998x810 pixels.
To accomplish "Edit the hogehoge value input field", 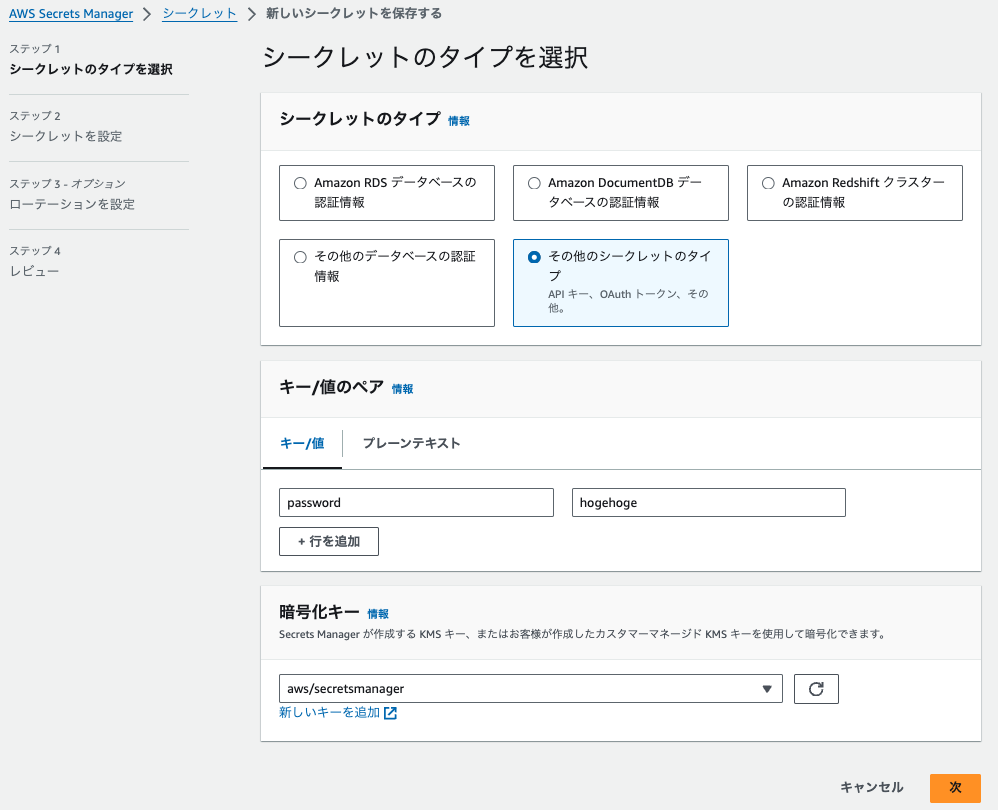I will (708, 502).
